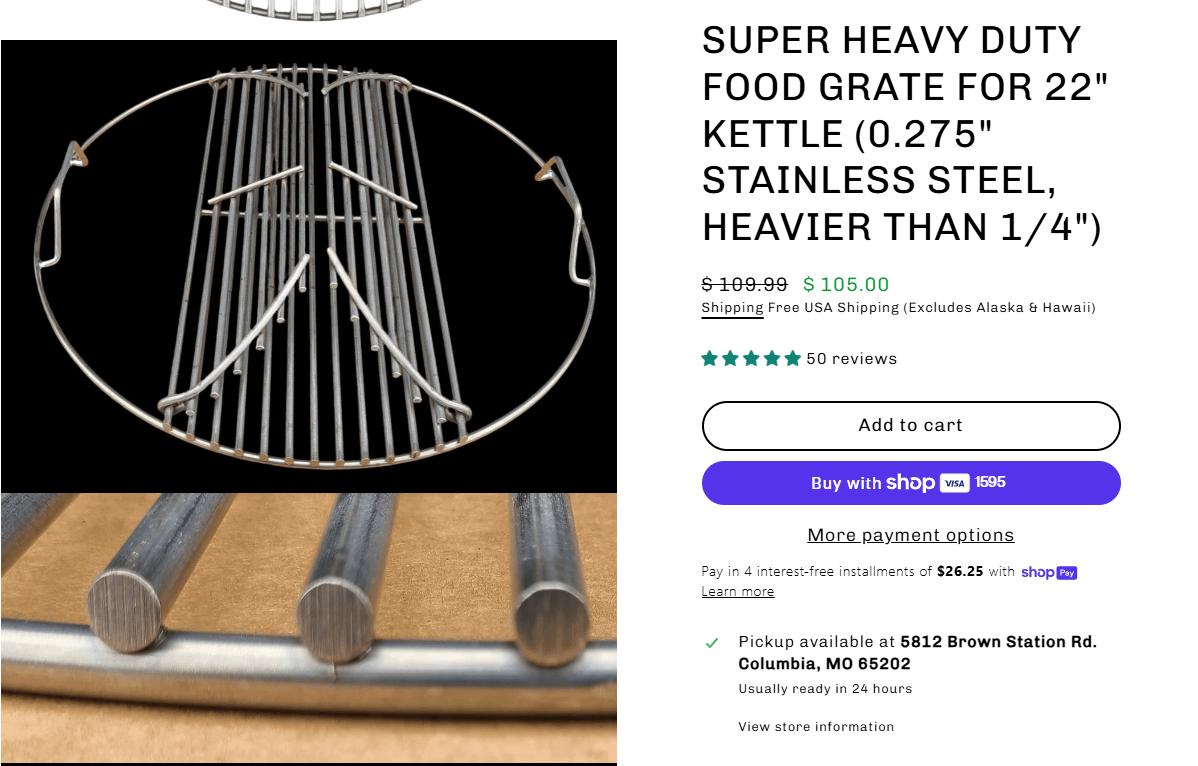Click the fifth rating star
Screen dimensions: 1198x766
pos(793,359)
